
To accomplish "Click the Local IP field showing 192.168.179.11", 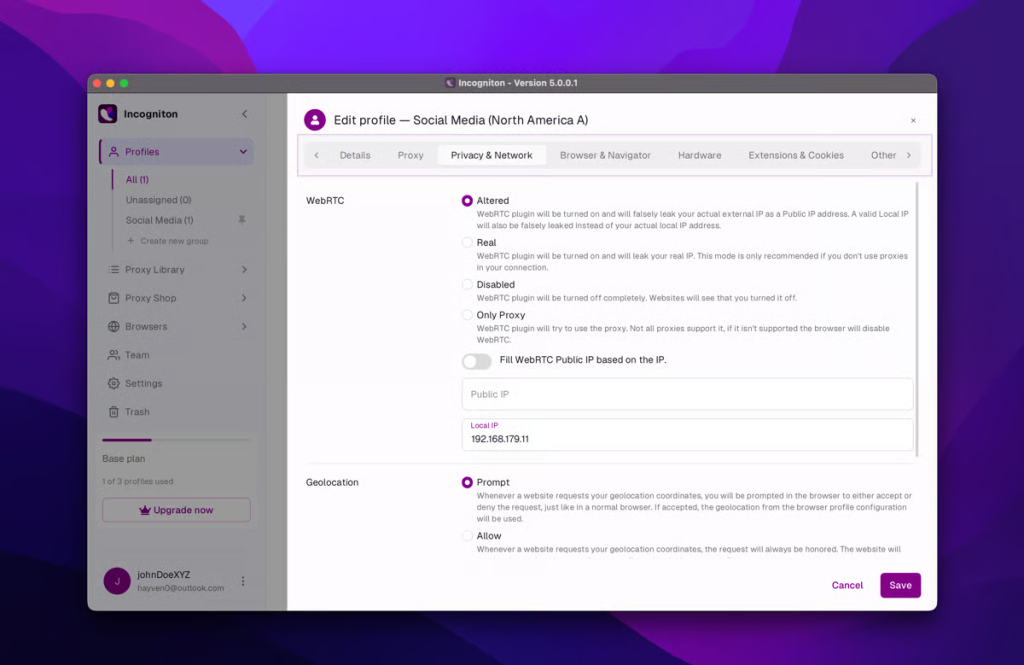I will pyautogui.click(x=687, y=434).
